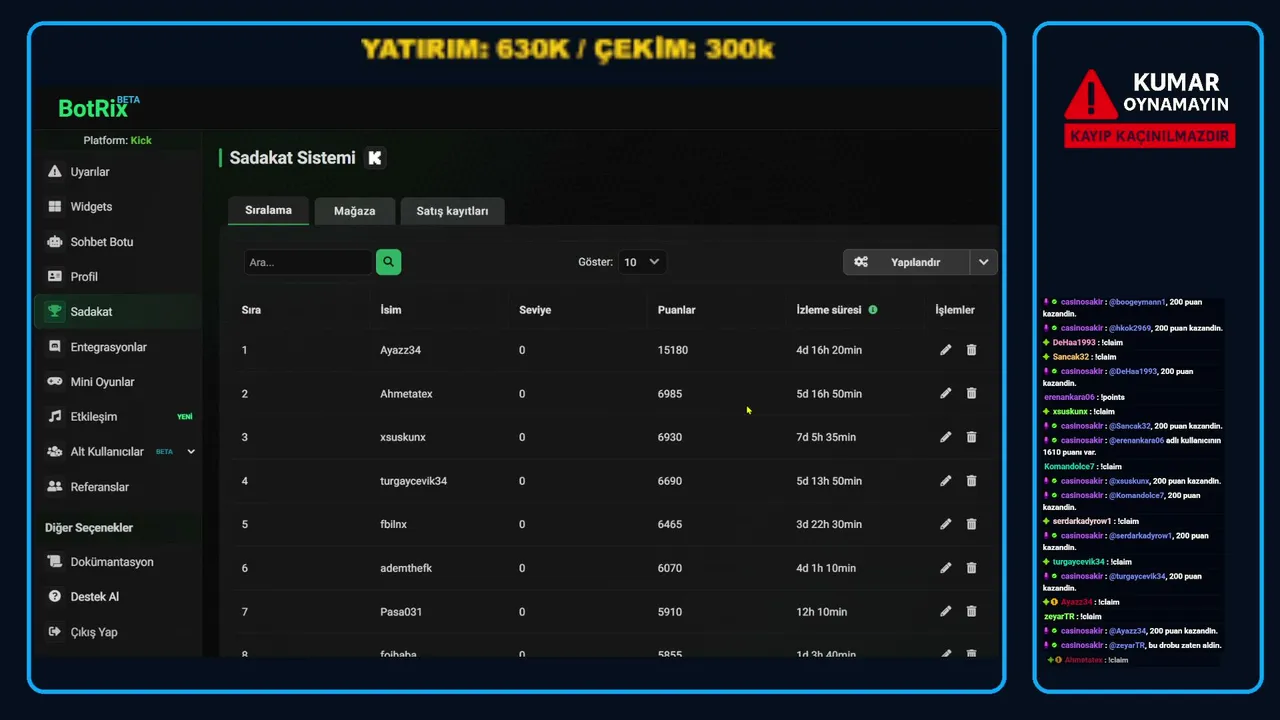
Task: Click the Çıkış Yap logout icon
Action: click(x=54, y=632)
